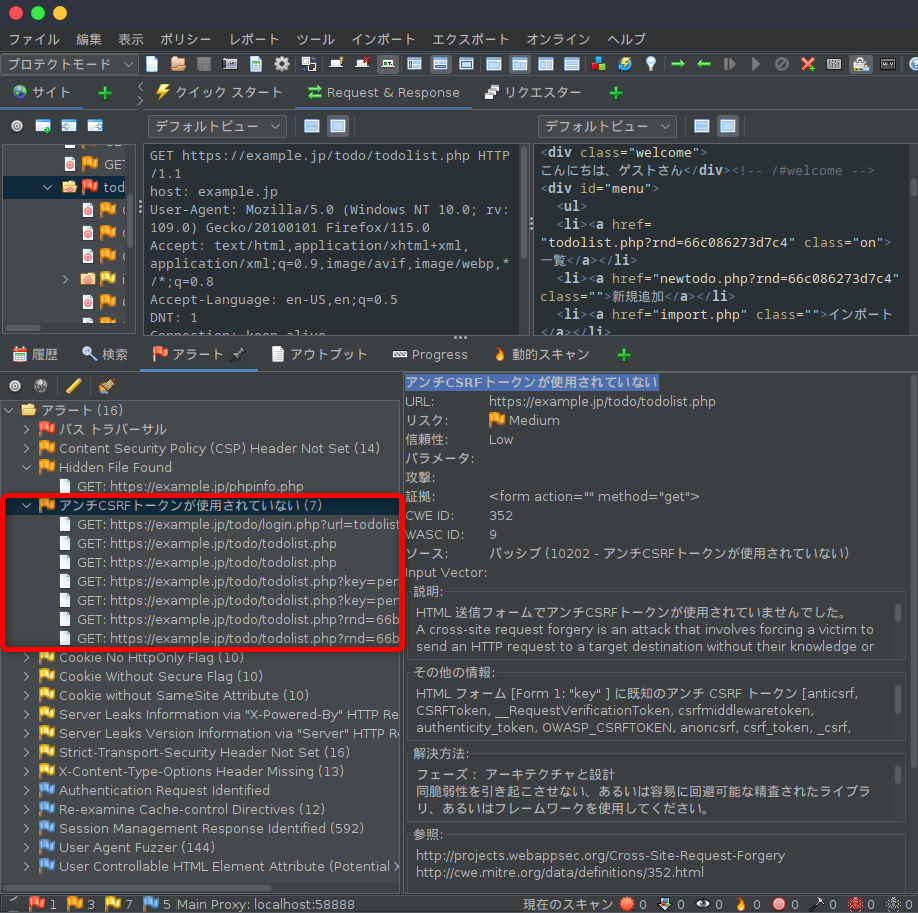Save the session via the save icon
Viewport: 918px width, 913px height.
point(202,63)
